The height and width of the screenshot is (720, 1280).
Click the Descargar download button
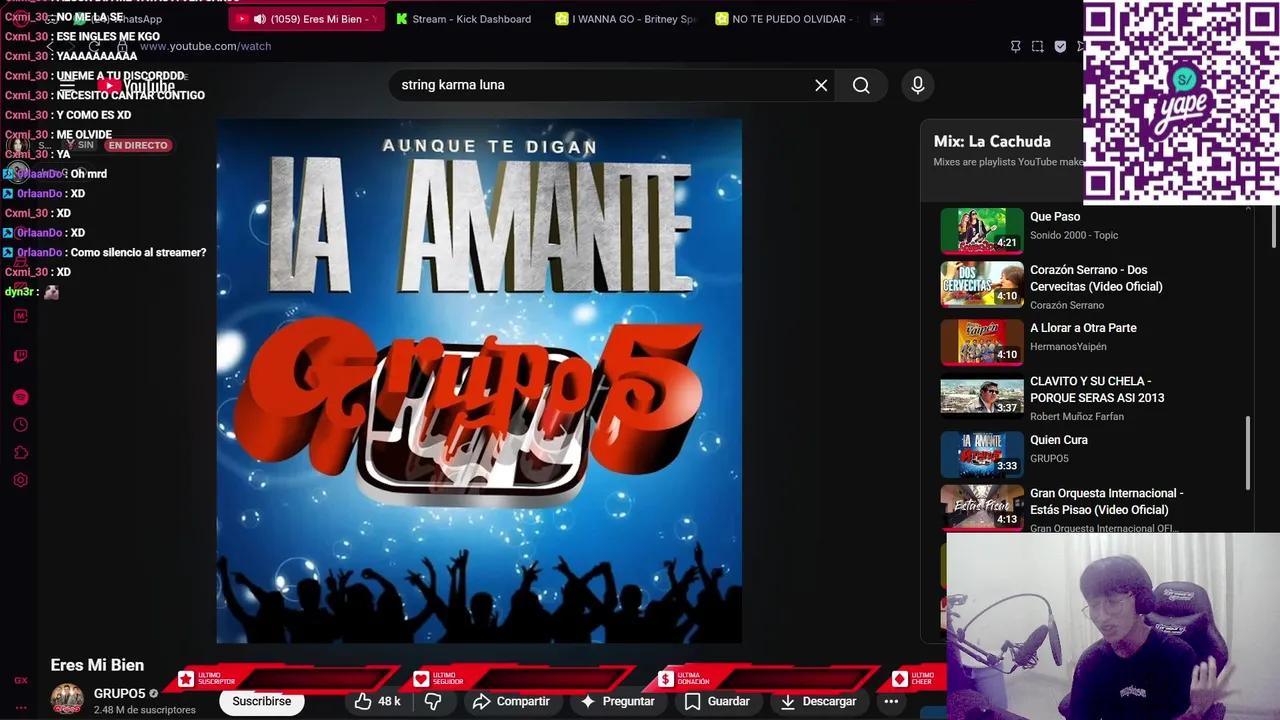point(819,702)
